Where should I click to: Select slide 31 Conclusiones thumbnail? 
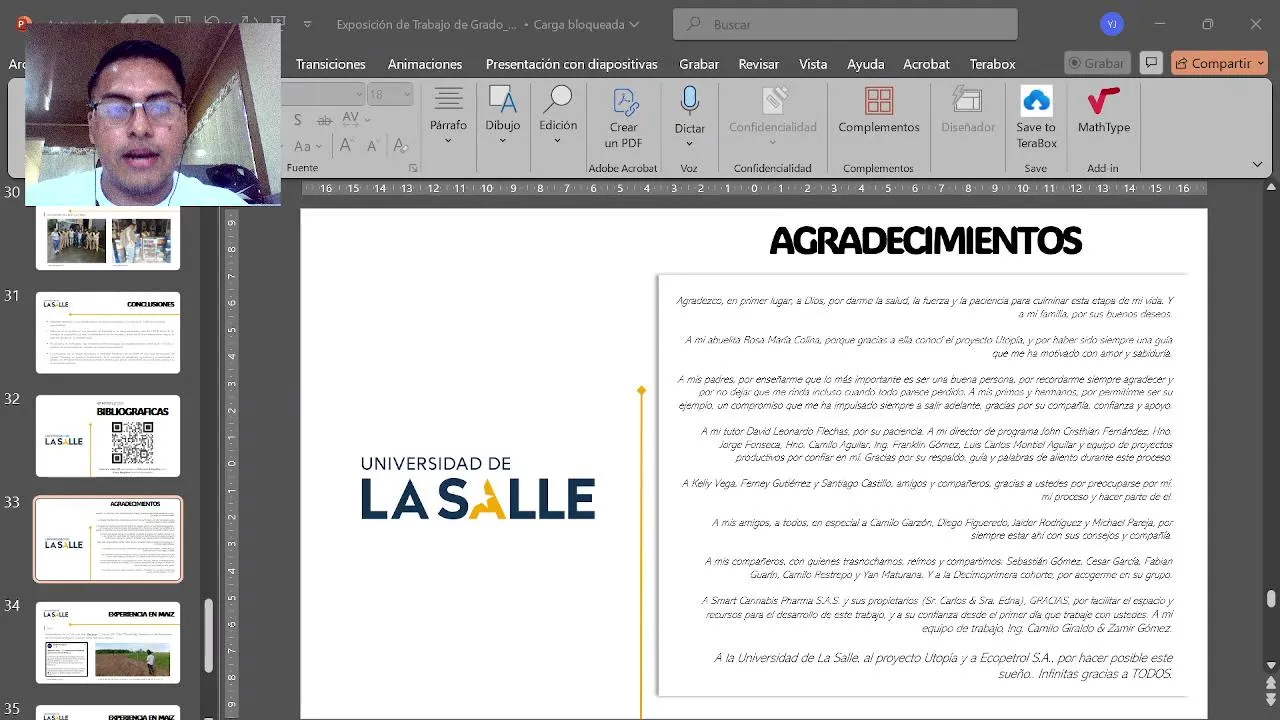(108, 333)
